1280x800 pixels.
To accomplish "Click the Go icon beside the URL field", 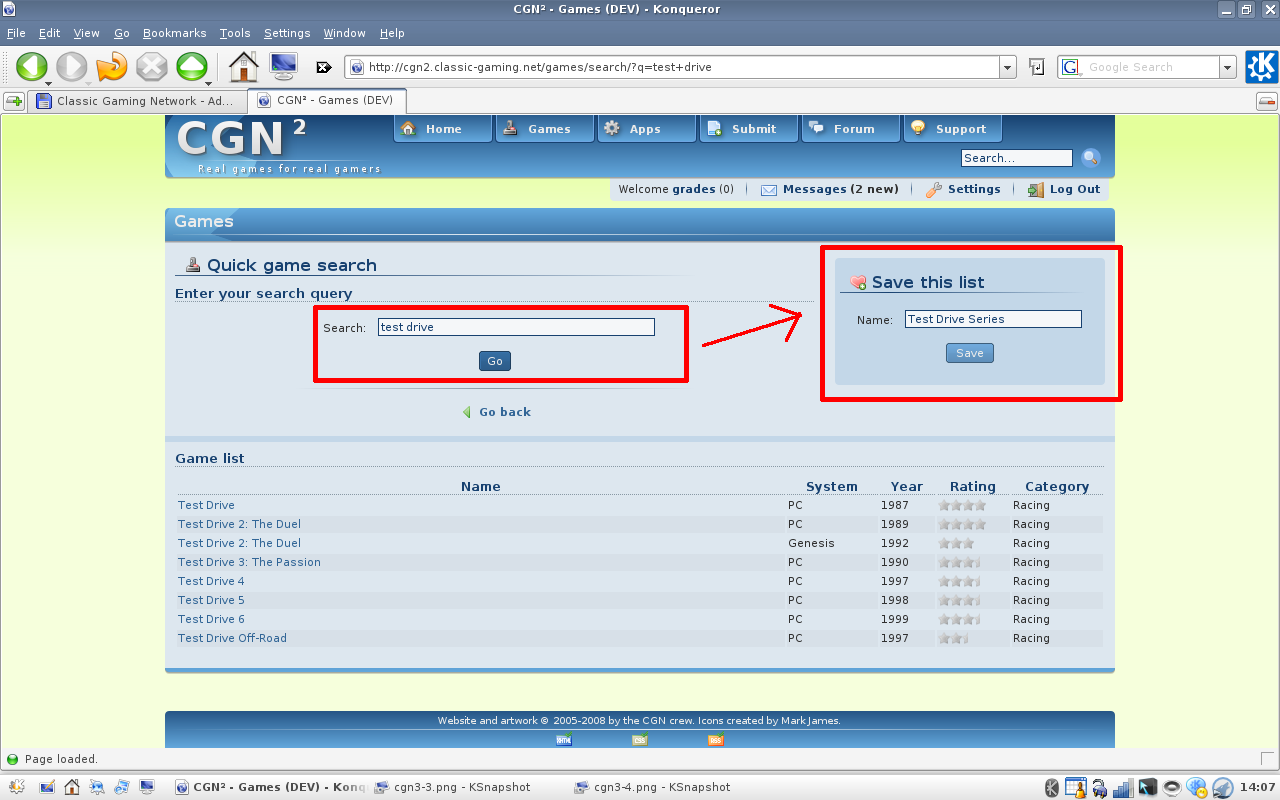I will click(x=1037, y=67).
